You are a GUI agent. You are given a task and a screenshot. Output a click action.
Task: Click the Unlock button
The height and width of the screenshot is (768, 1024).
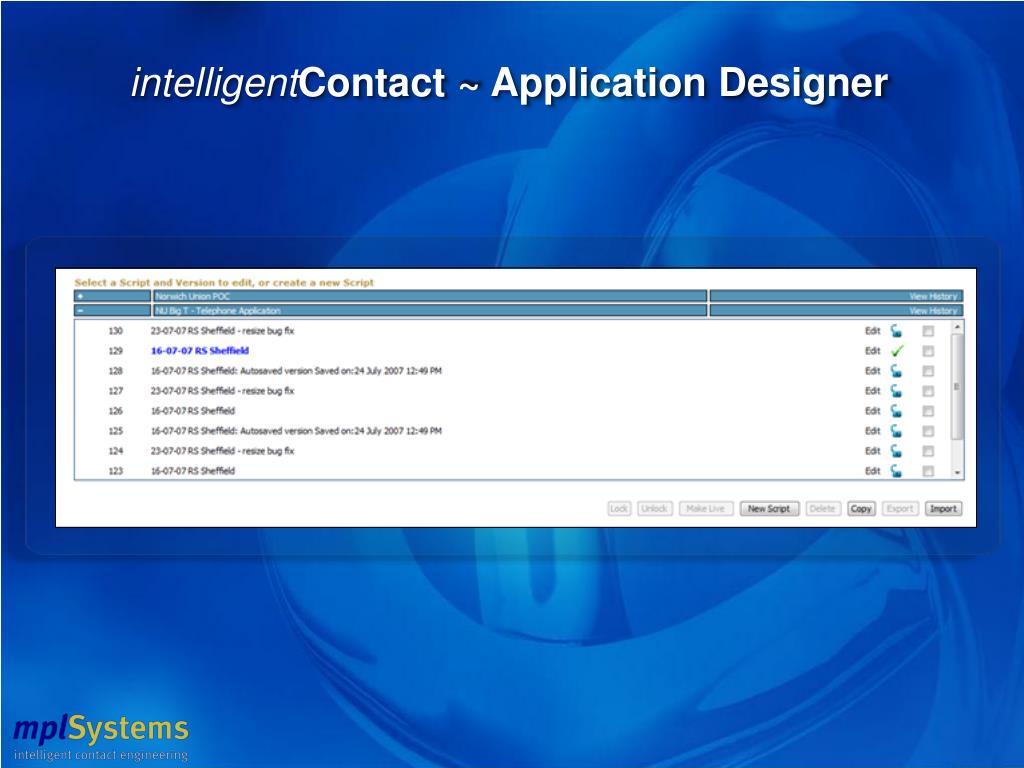tap(654, 509)
